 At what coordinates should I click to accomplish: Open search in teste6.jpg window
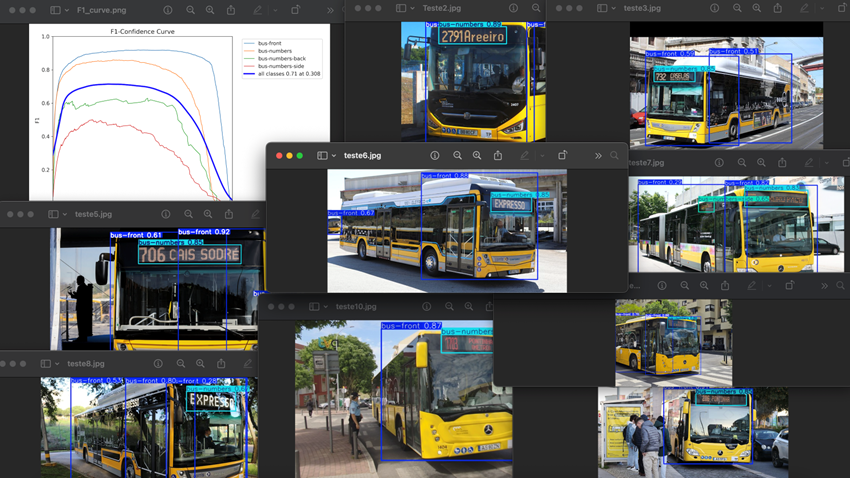click(x=614, y=156)
